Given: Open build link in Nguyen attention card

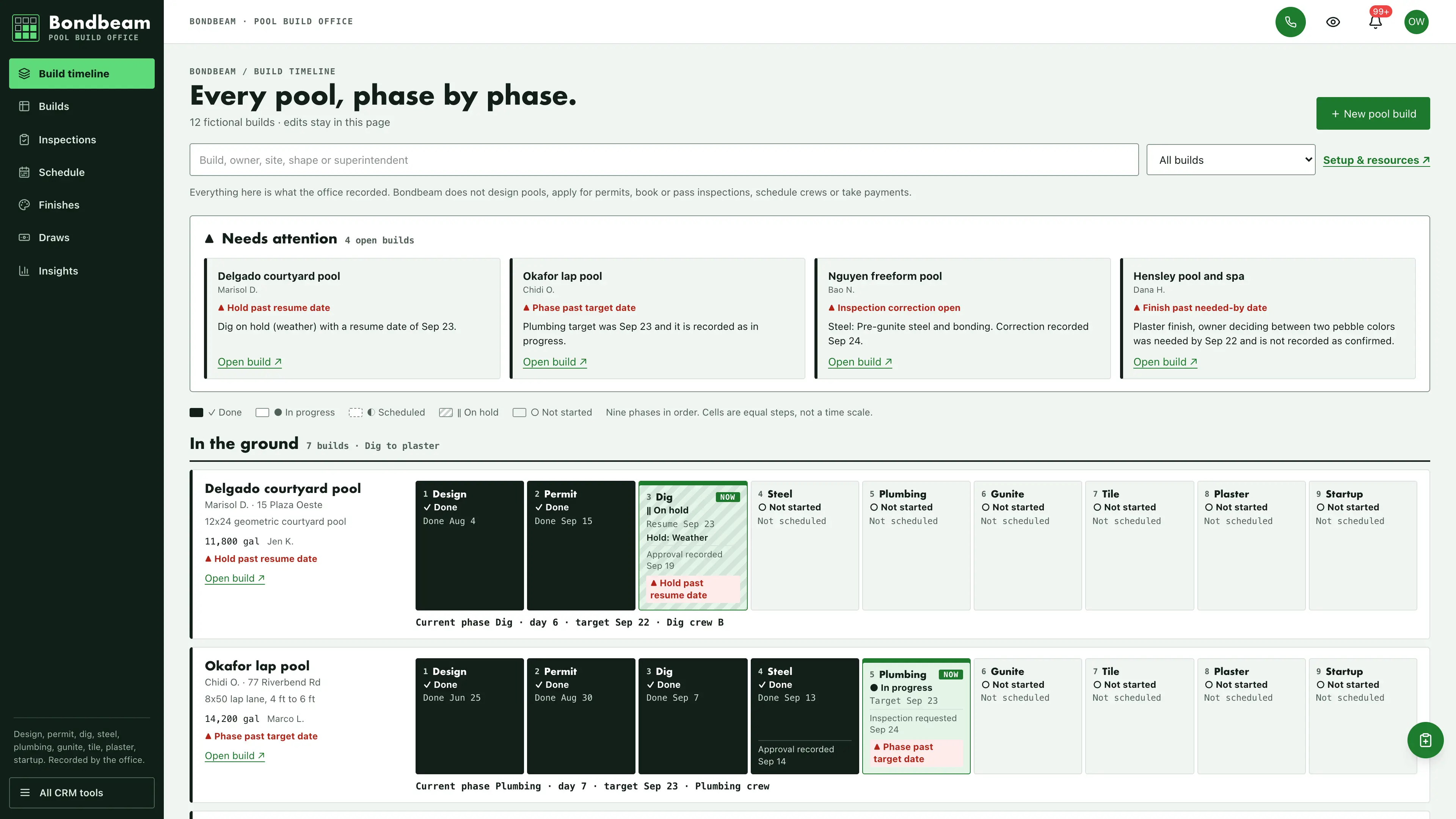Looking at the screenshot, I should coord(860,362).
